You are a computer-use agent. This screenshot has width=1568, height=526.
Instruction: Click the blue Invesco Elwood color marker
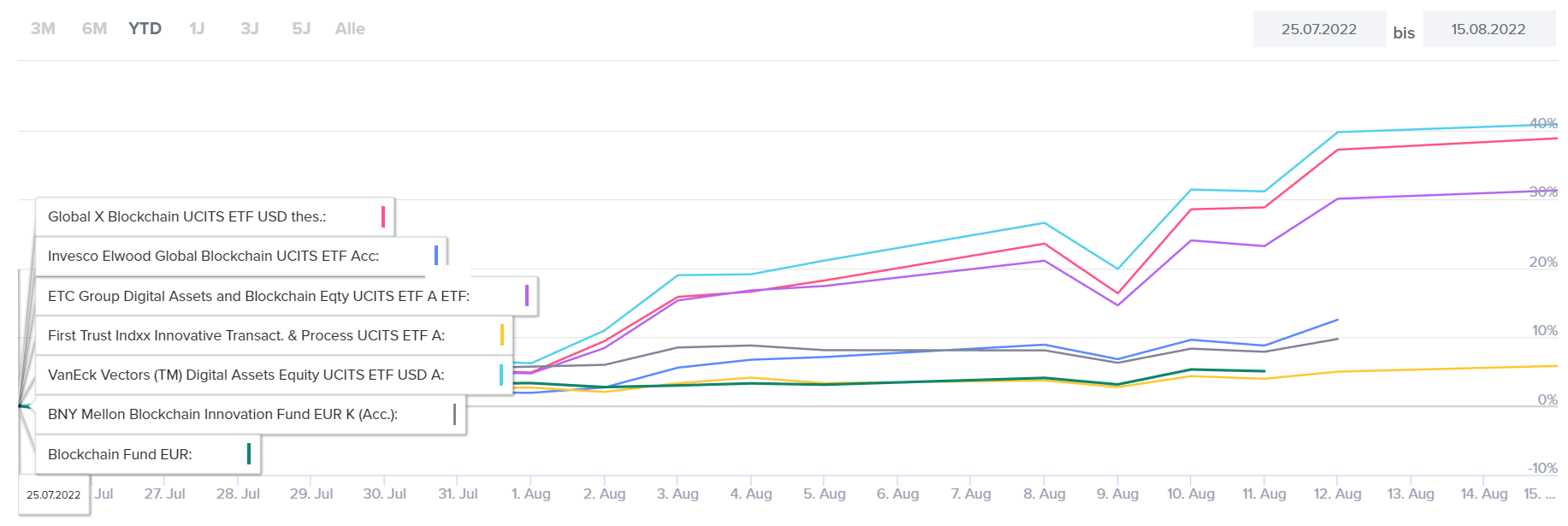coord(436,255)
